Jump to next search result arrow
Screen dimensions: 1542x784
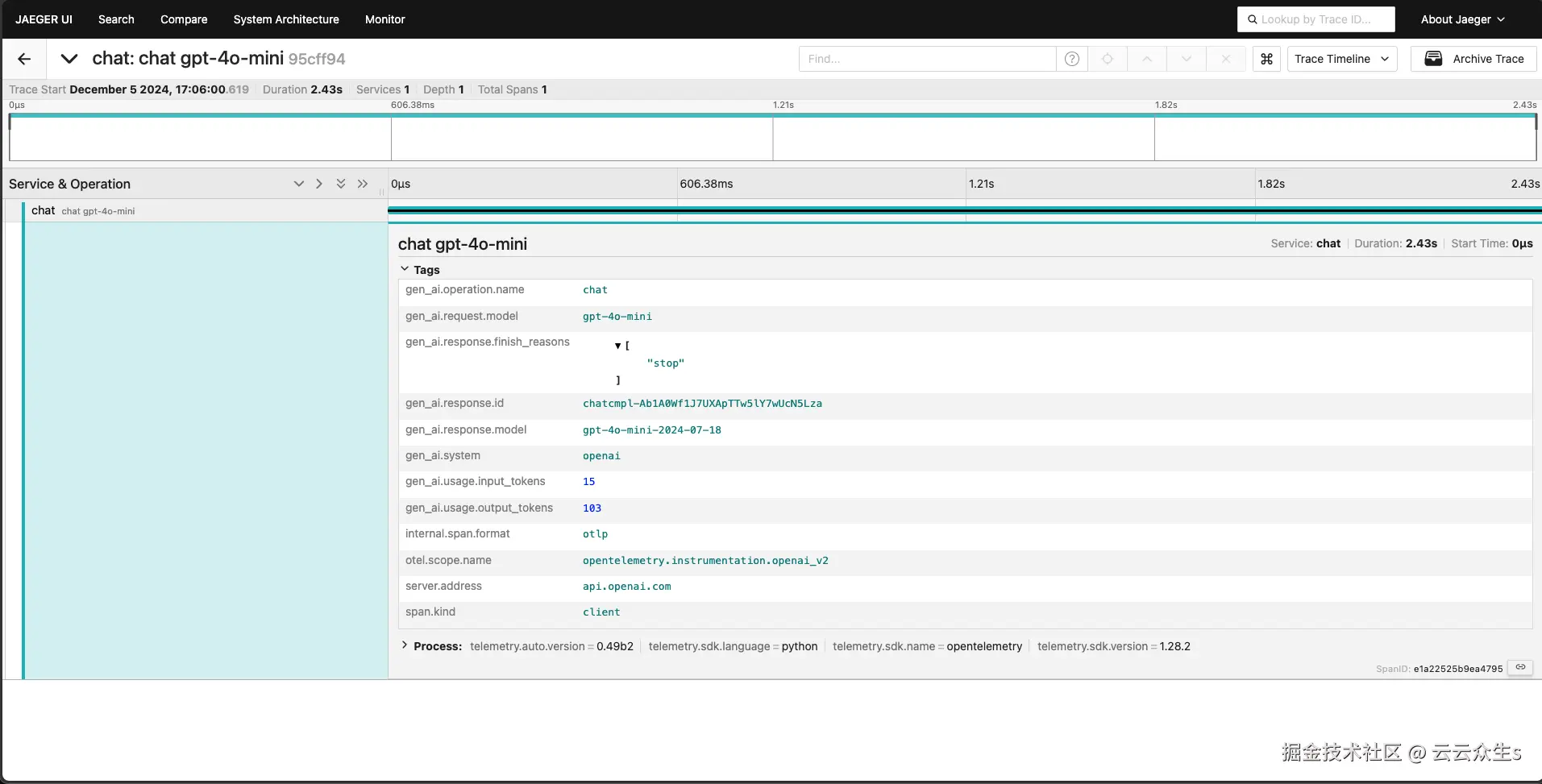[x=1187, y=59]
